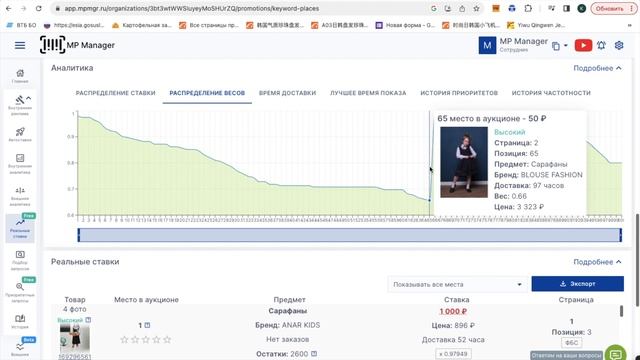Open notifications bell icon
This screenshot has width=640, height=360.
click(601, 45)
